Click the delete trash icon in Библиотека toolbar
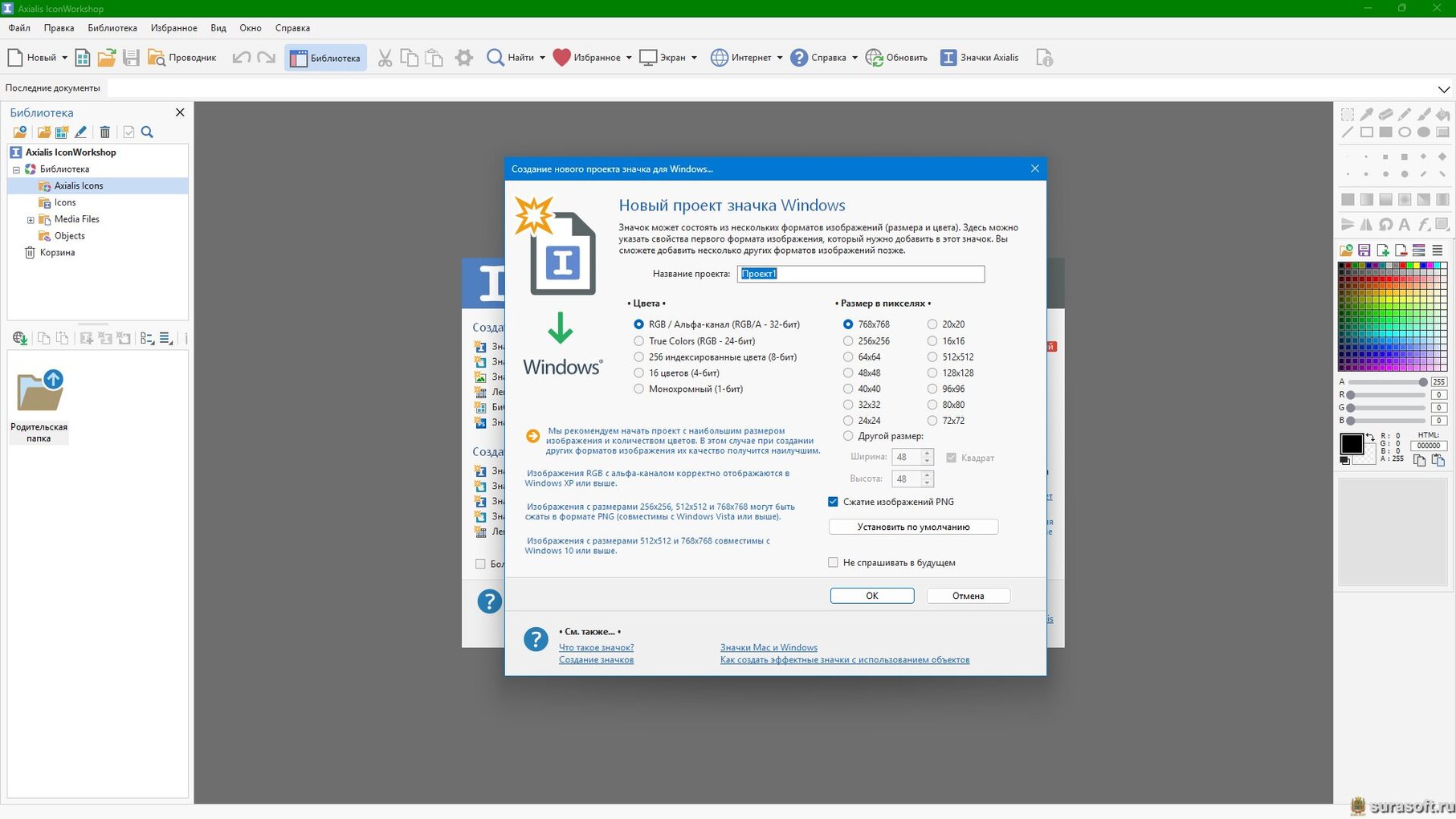Viewport: 1456px width, 819px height. pos(104,132)
